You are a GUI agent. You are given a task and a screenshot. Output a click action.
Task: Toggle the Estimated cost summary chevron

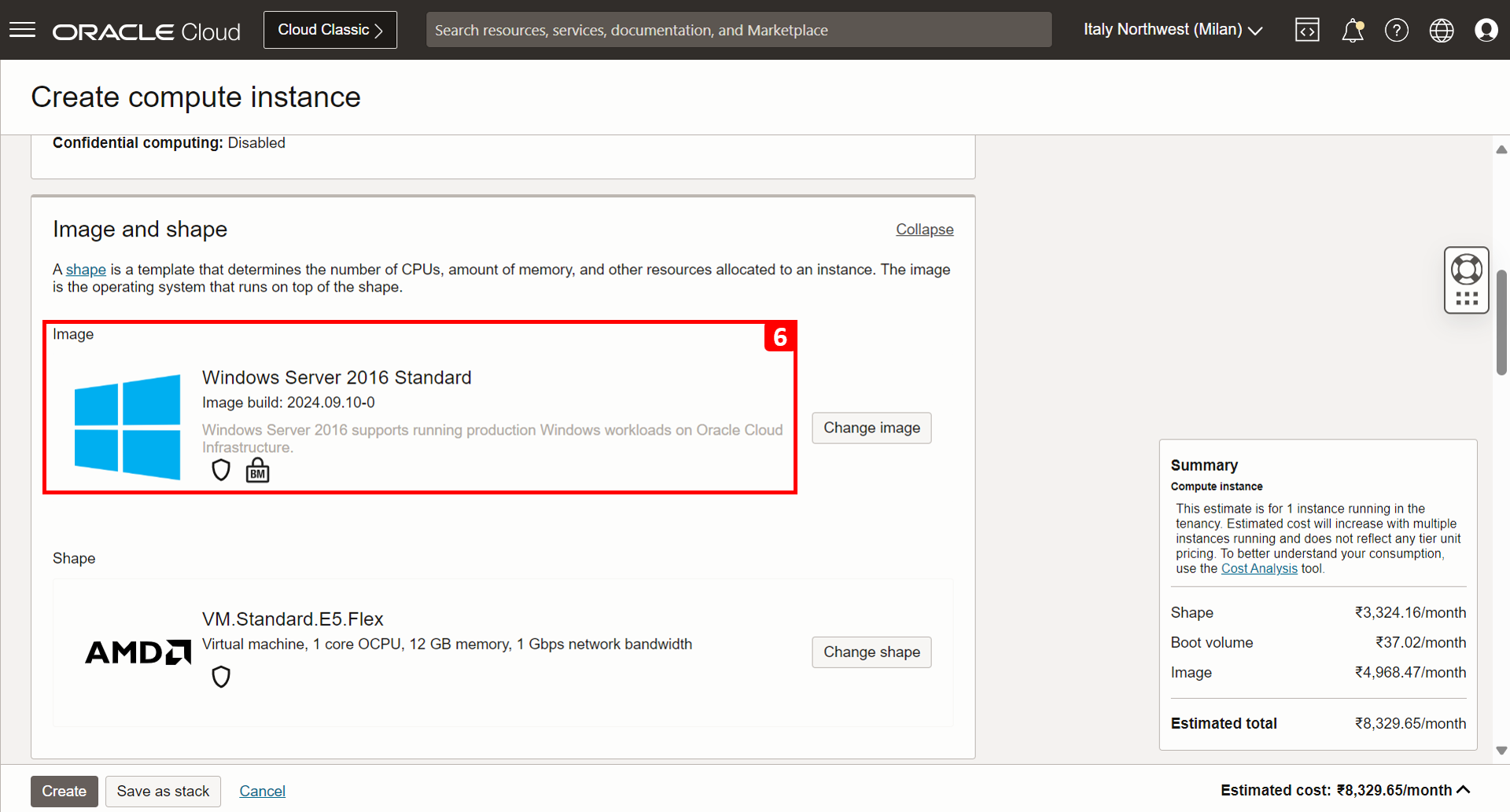tap(1463, 790)
